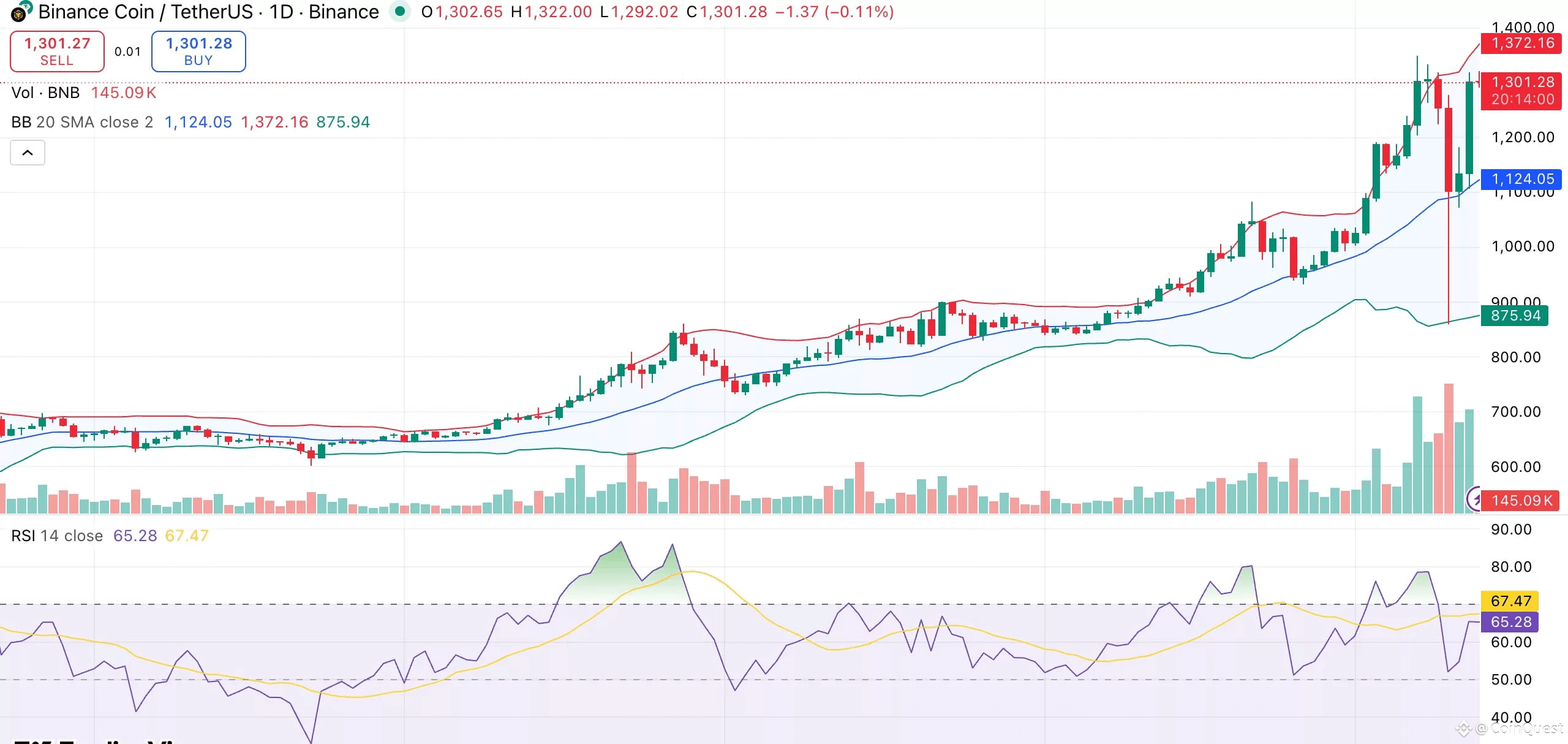
Task: Click the 0.01 spread value between Sell and Buy
Action: [127, 51]
